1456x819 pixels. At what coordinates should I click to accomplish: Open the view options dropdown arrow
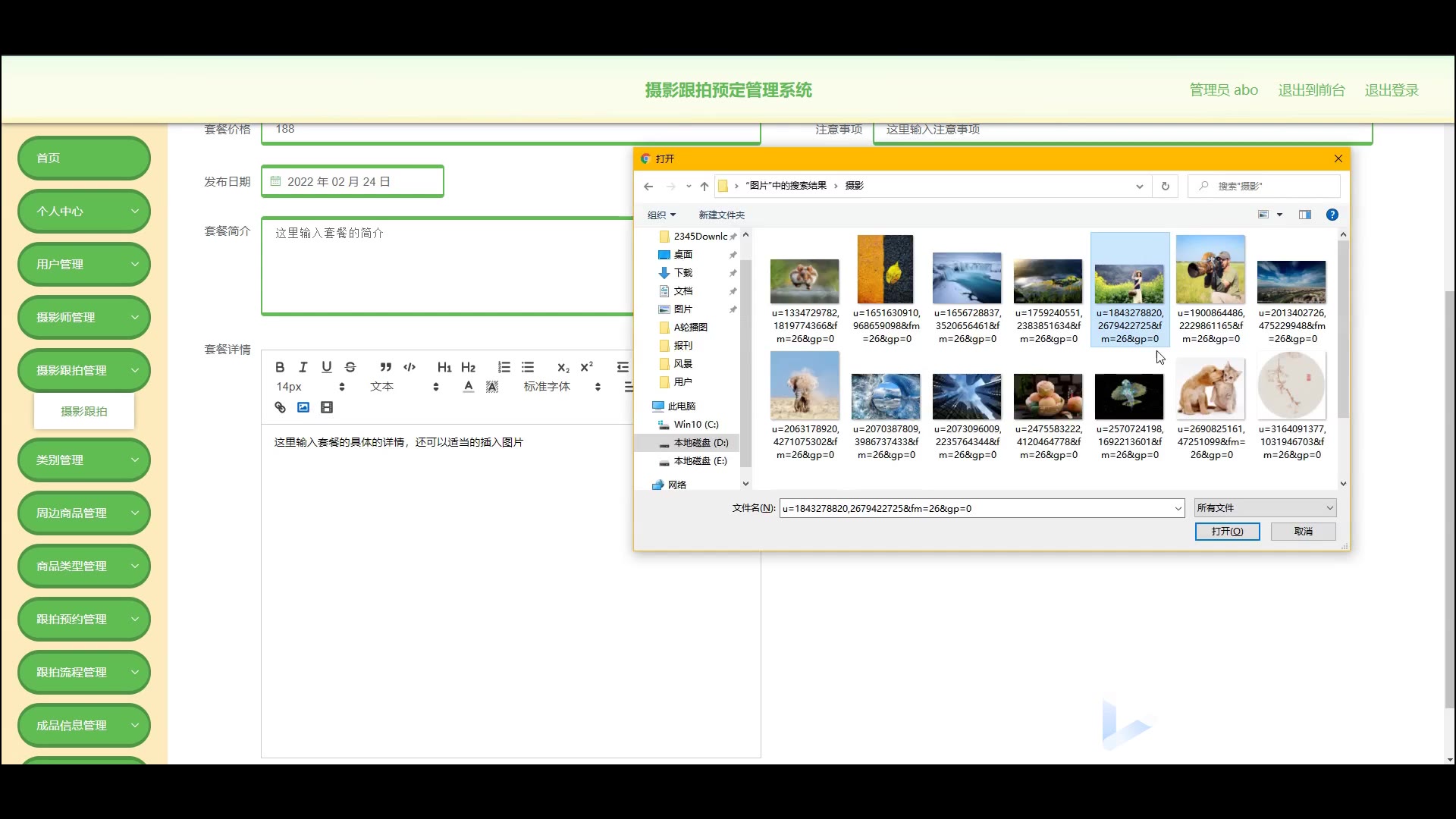click(1279, 215)
